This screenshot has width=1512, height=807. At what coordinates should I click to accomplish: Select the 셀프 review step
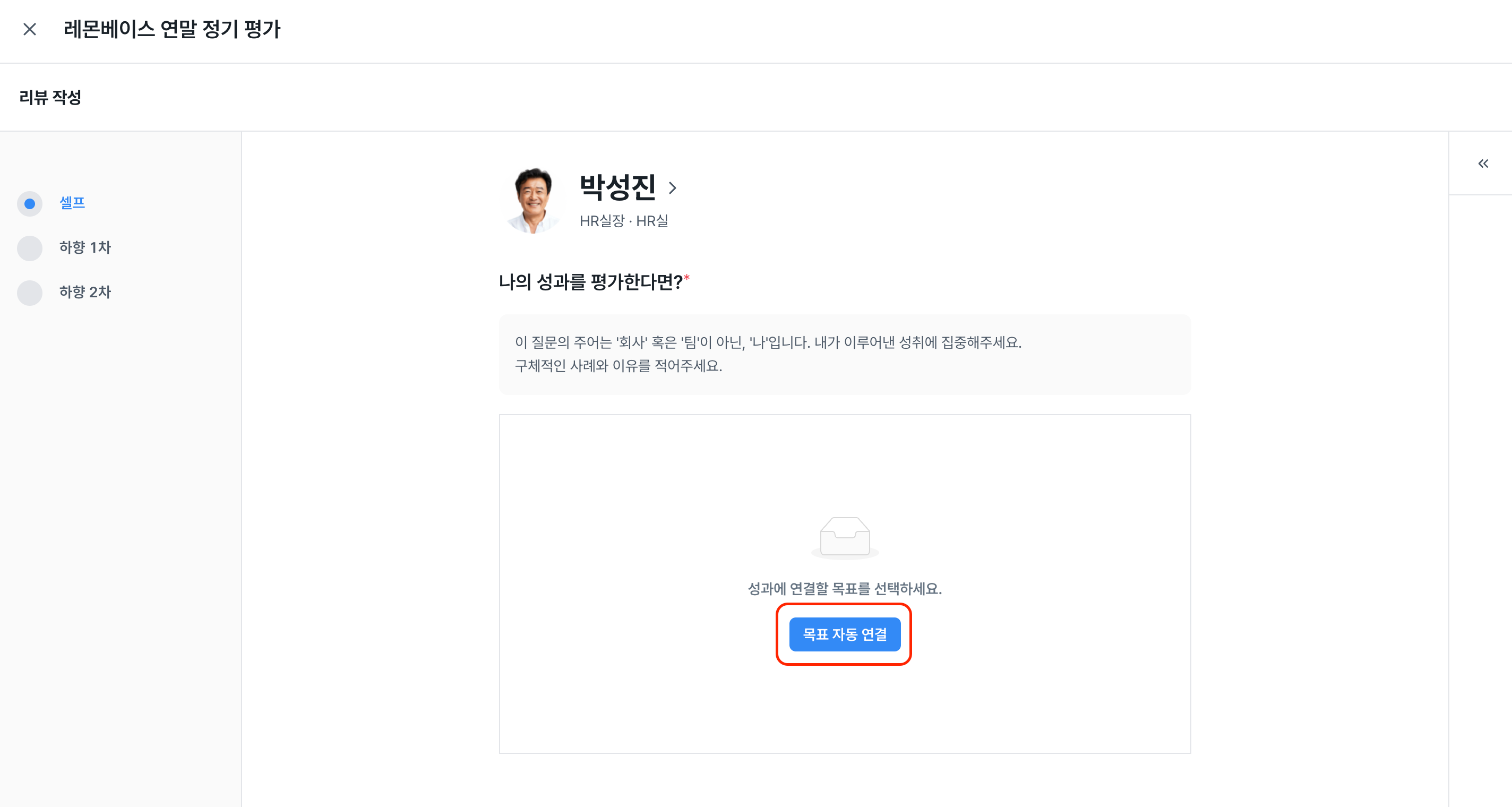[72, 203]
